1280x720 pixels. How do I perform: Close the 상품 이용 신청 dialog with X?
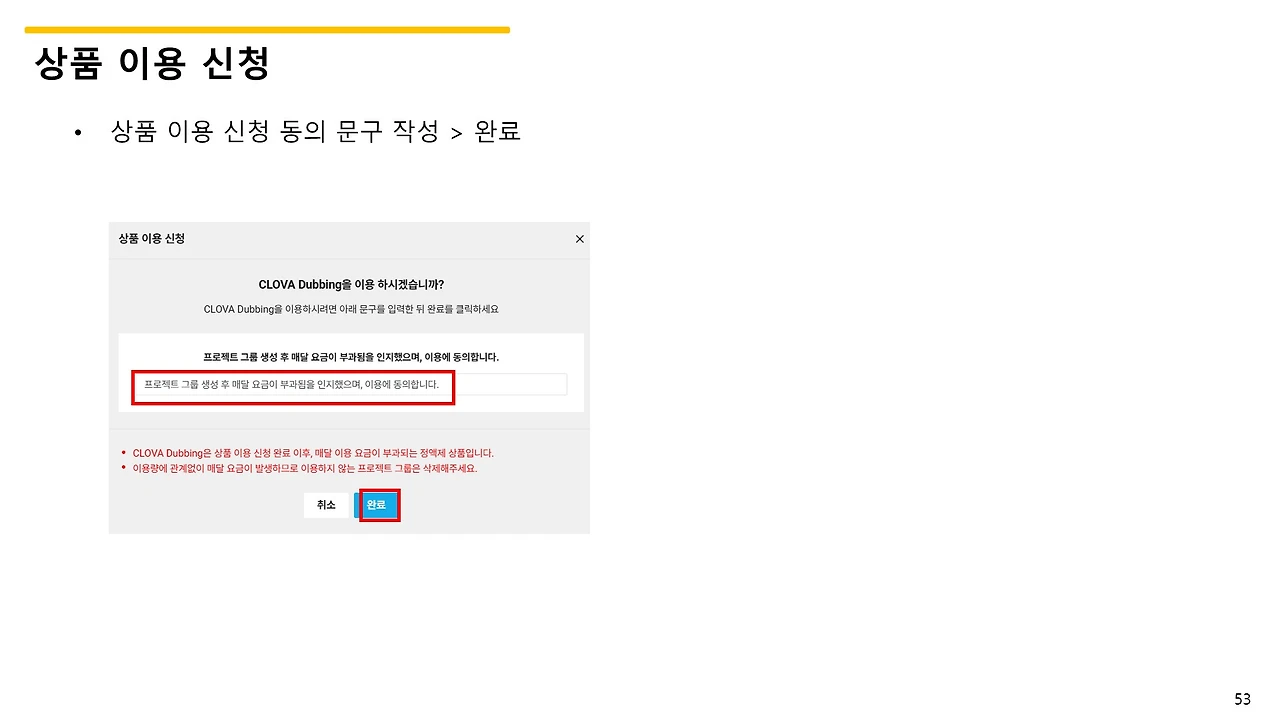click(580, 239)
